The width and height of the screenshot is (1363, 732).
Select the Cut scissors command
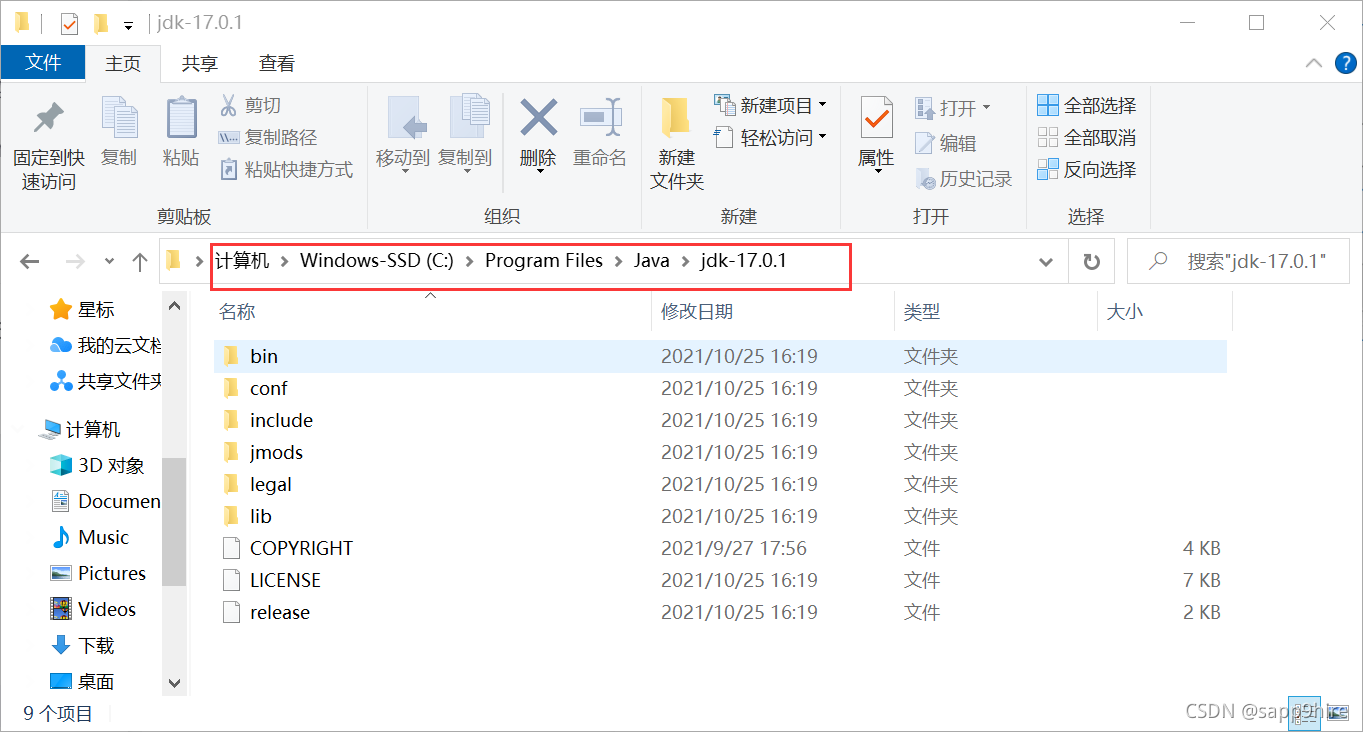coord(250,105)
